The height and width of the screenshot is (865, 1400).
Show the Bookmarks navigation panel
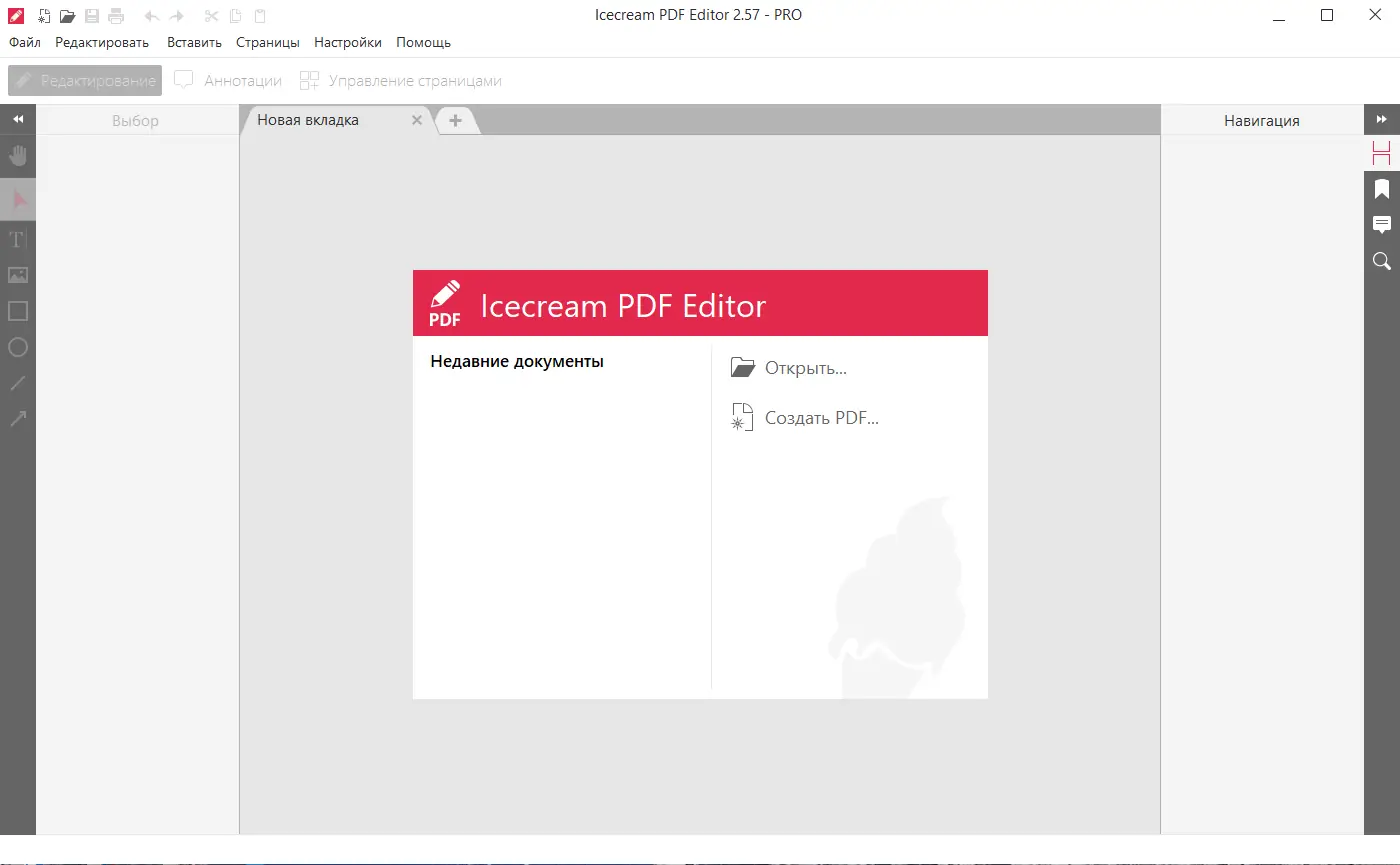[x=1382, y=188]
